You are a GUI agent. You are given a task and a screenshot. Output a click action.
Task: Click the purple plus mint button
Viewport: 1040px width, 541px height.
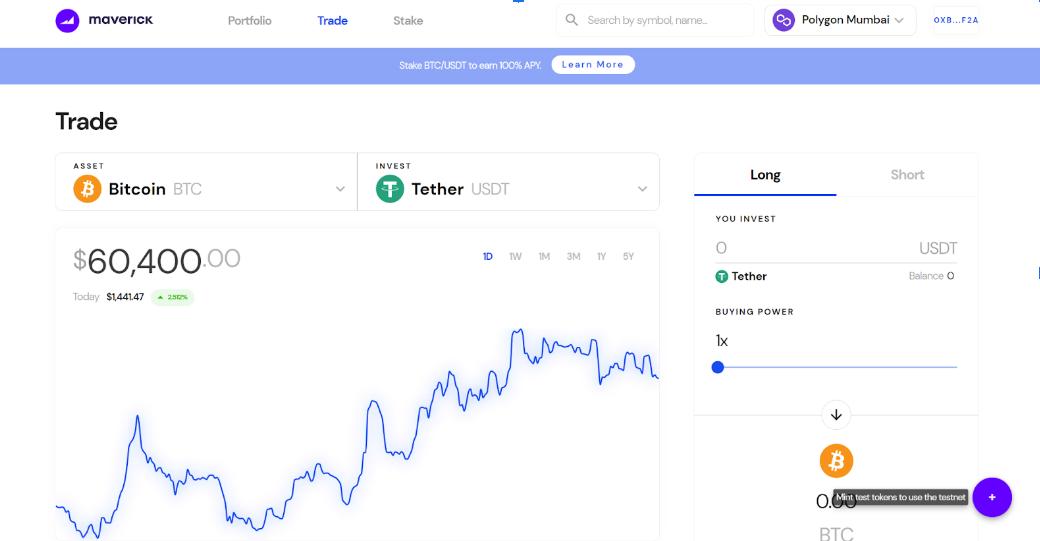[x=992, y=497]
